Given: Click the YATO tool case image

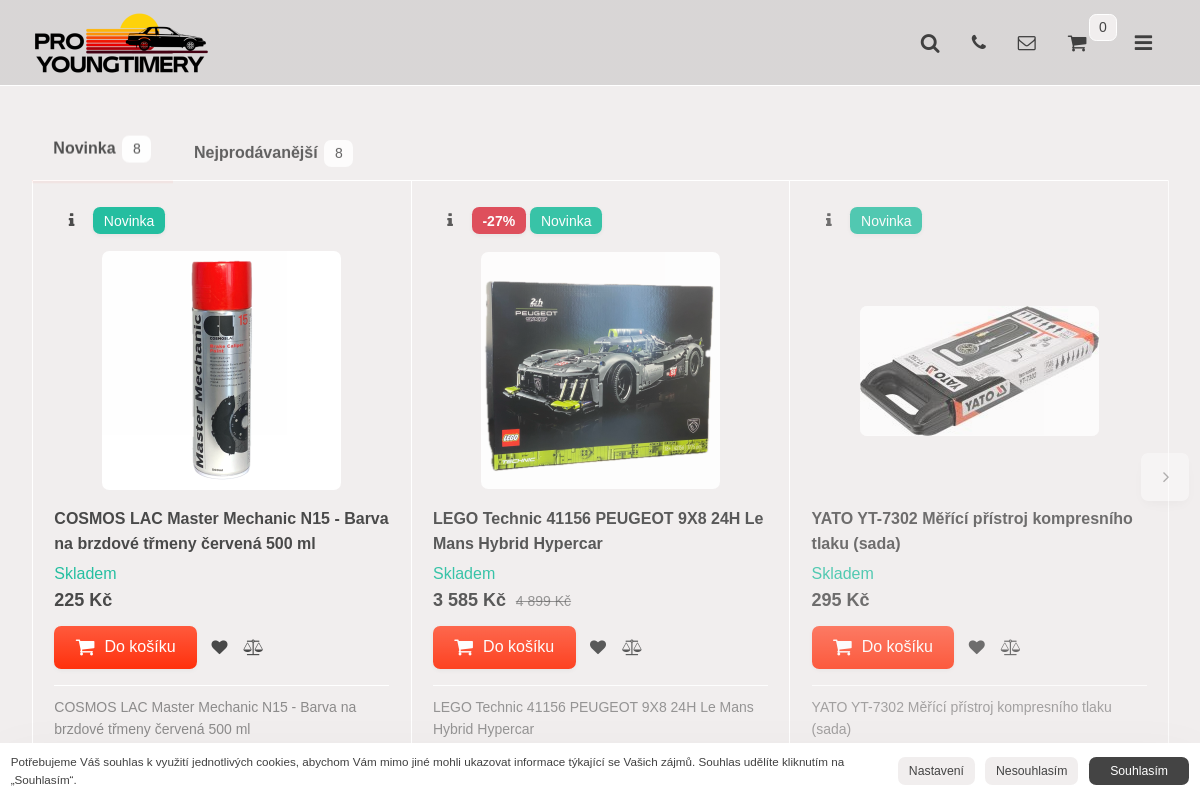Looking at the screenshot, I should [979, 371].
